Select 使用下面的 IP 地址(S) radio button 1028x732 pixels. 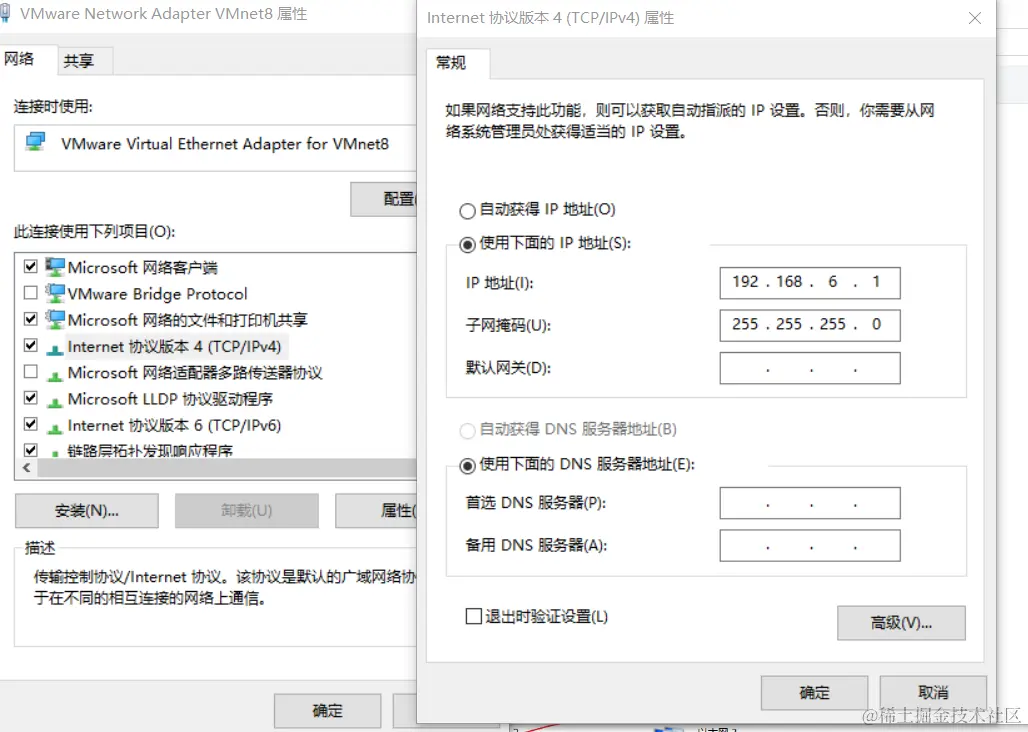(x=467, y=244)
